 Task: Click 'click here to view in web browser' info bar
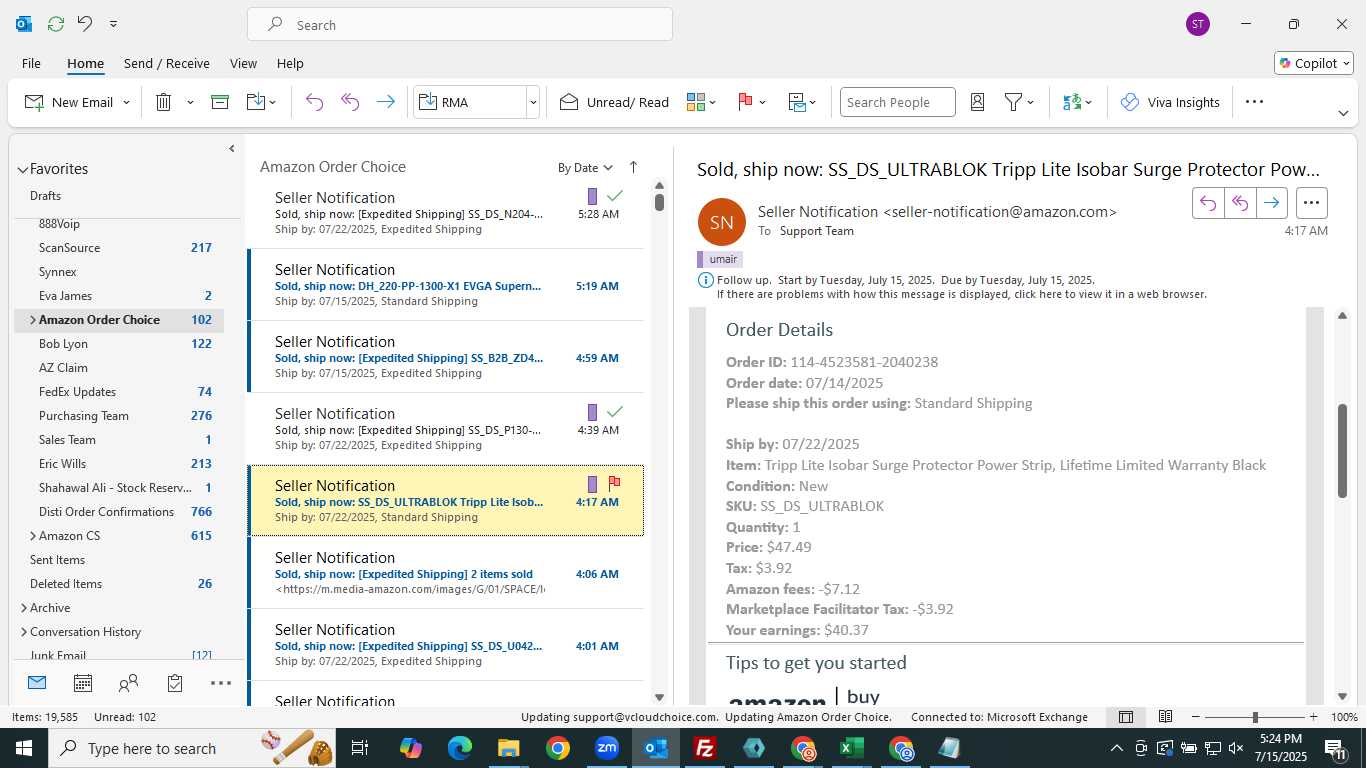click(x=961, y=294)
